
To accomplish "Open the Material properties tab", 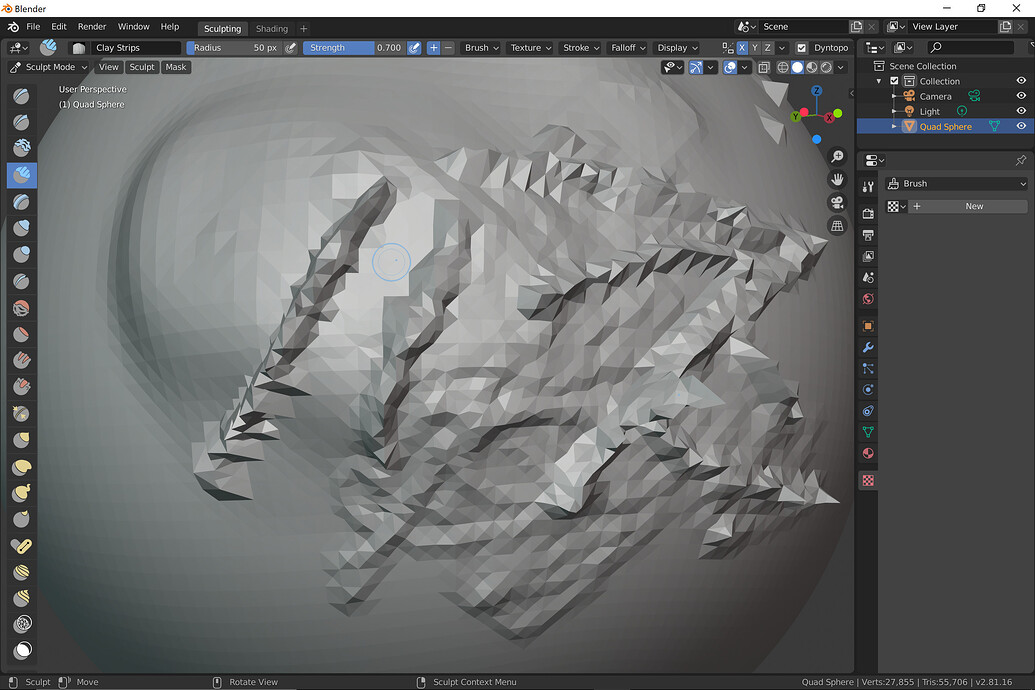I will pyautogui.click(x=868, y=454).
